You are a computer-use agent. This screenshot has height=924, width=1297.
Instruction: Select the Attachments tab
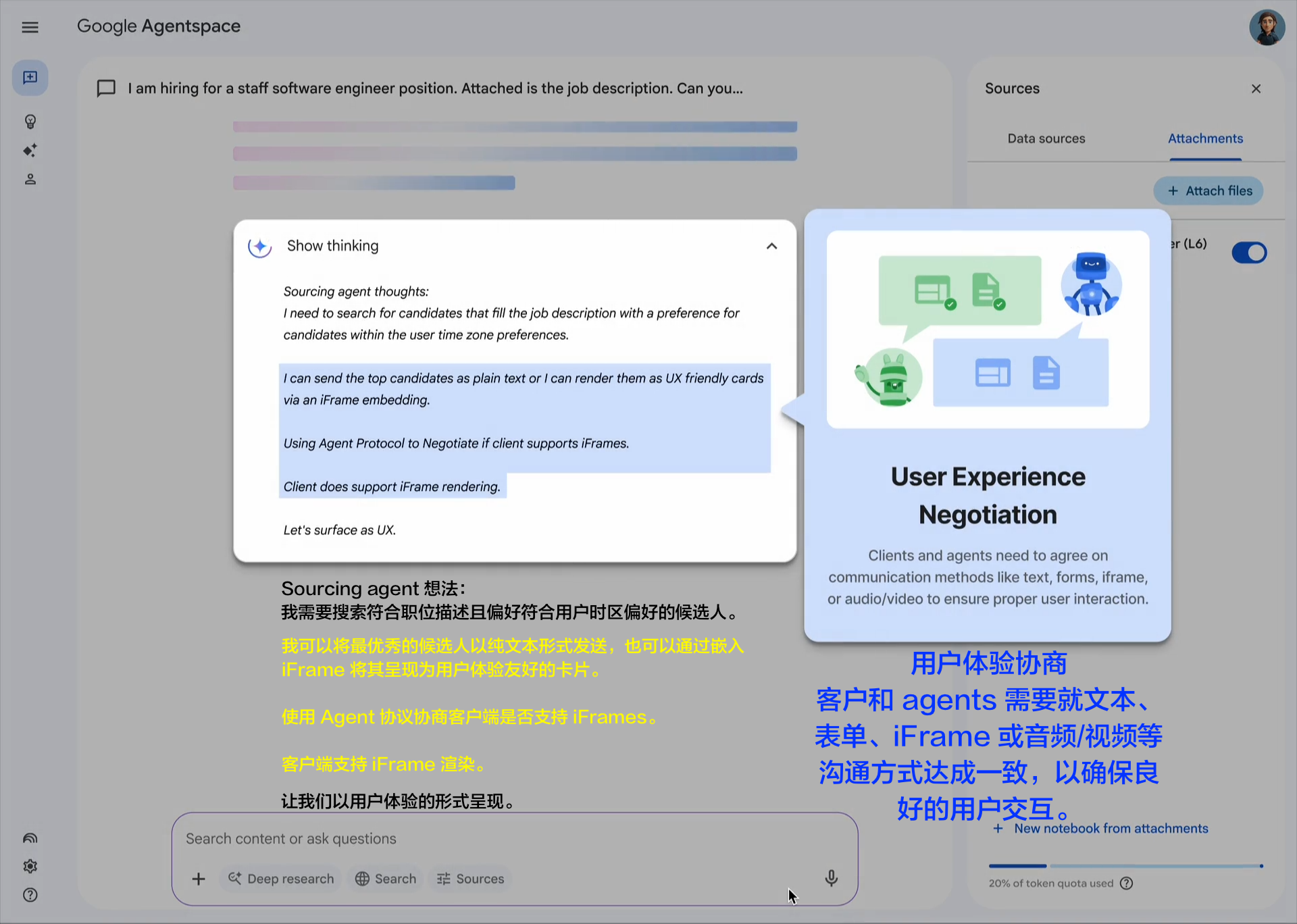click(x=1205, y=138)
